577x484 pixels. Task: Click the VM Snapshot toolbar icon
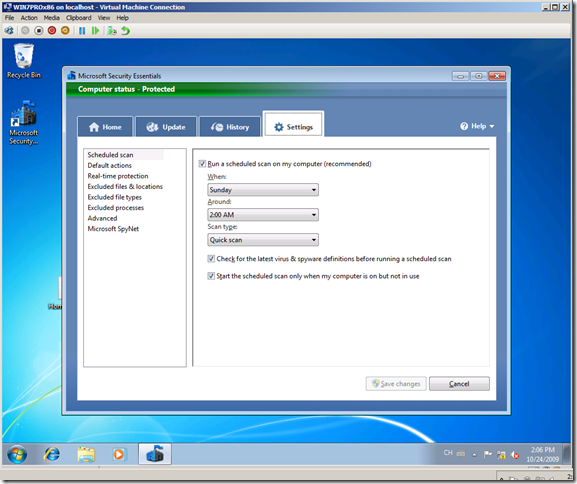tap(112, 31)
